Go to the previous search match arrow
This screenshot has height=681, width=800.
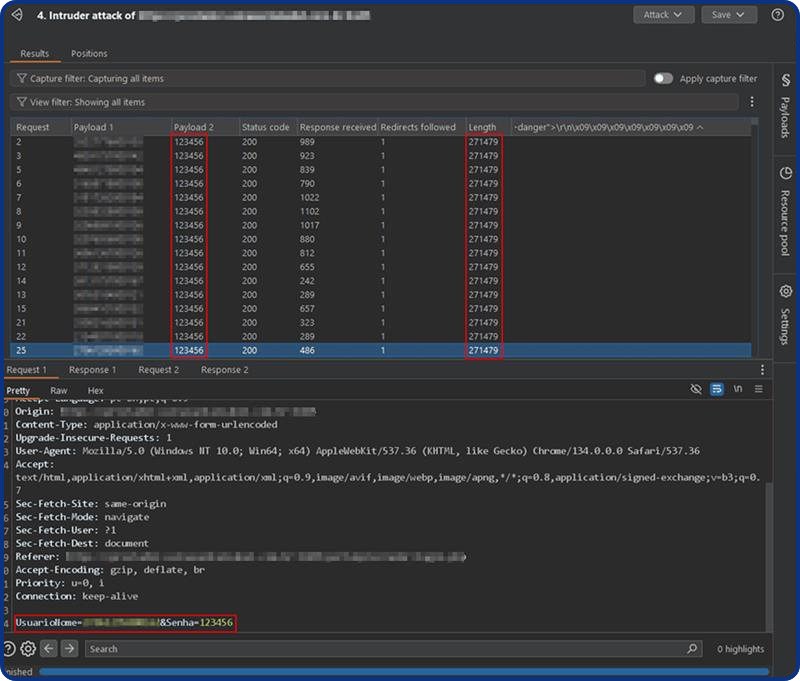pos(49,649)
